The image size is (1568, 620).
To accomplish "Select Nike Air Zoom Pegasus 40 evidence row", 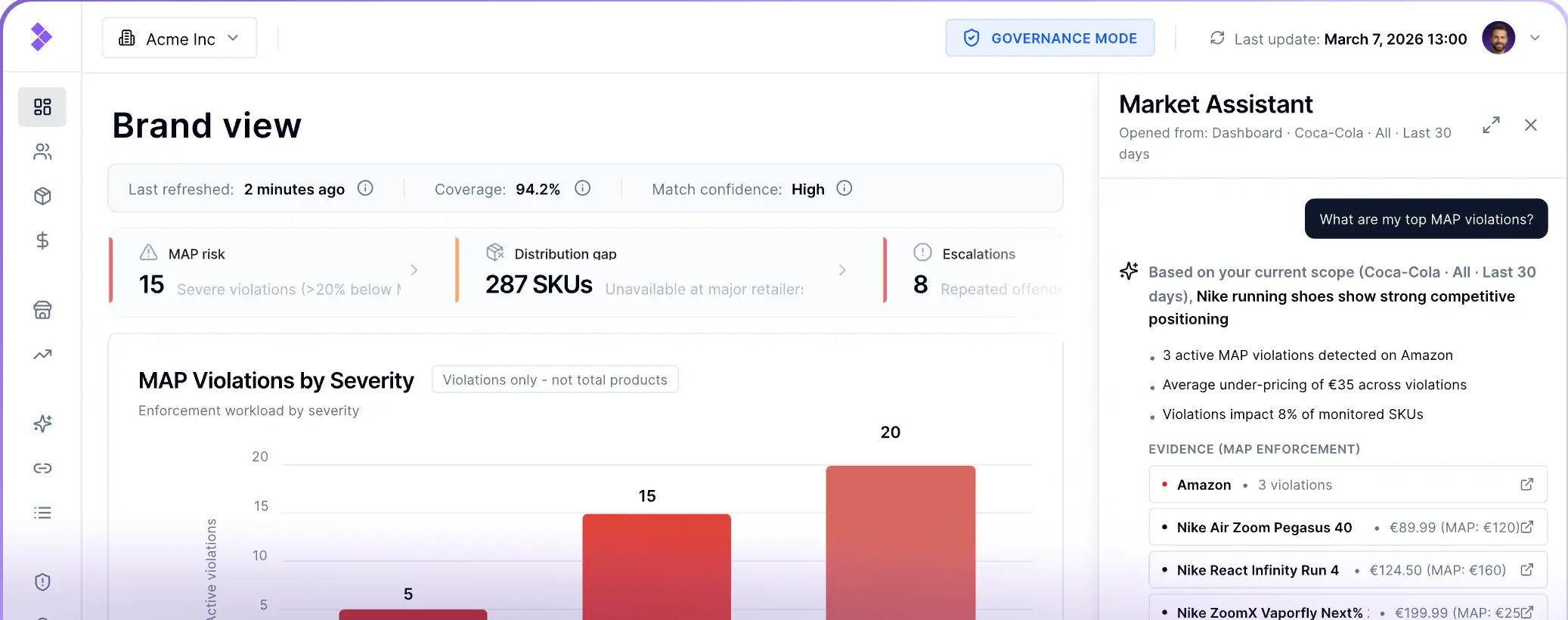I will pyautogui.click(x=1348, y=527).
